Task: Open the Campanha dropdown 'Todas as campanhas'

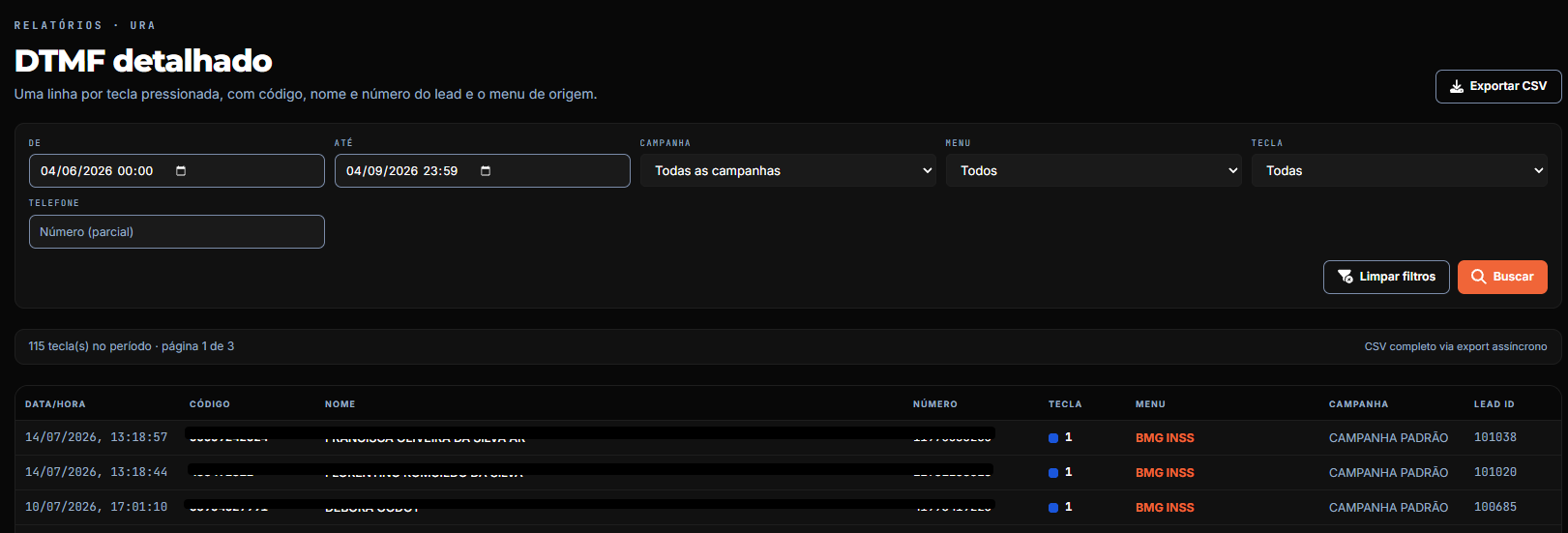Action: pyautogui.click(x=788, y=170)
